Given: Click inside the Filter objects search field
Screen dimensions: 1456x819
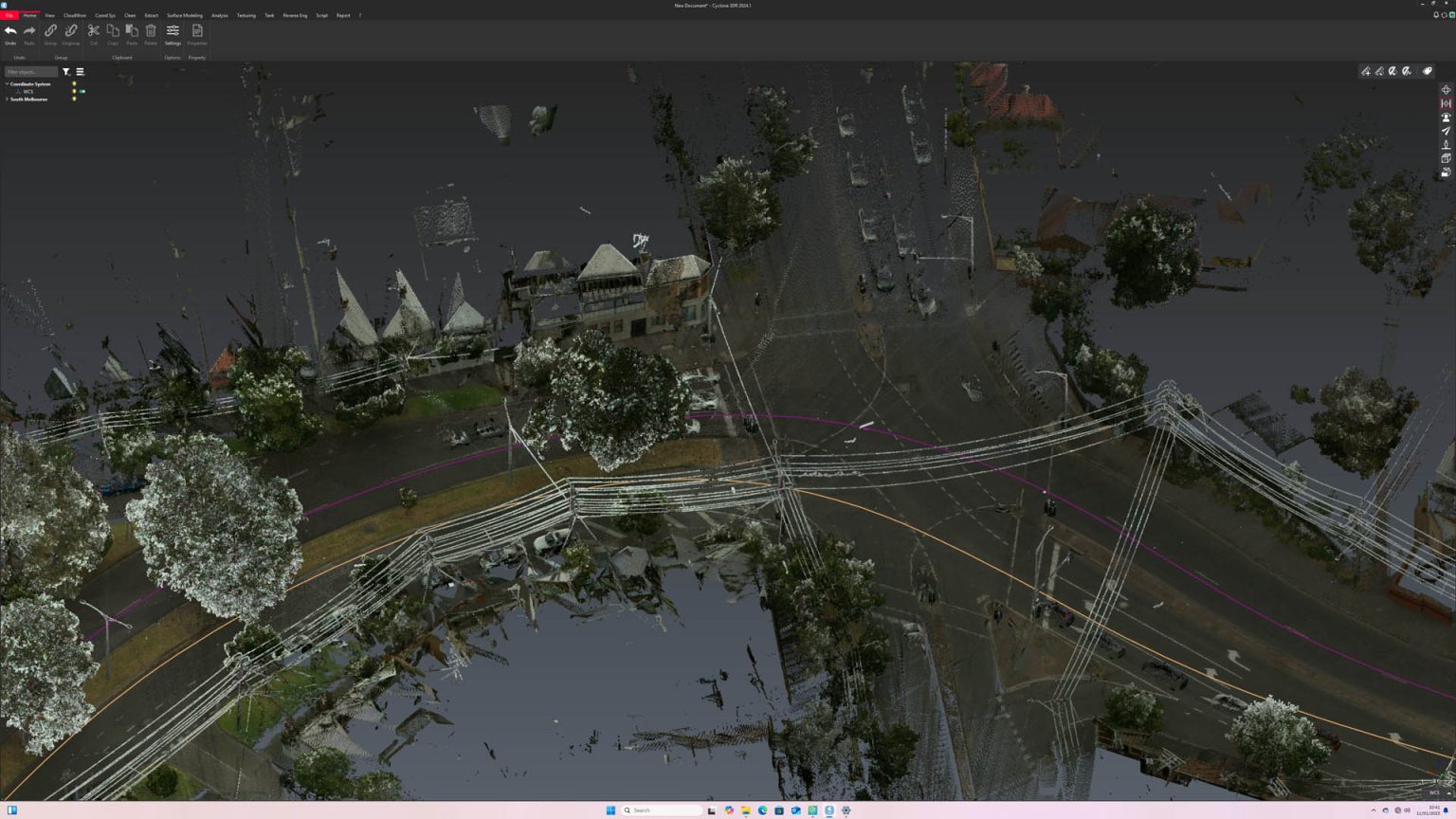Looking at the screenshot, I should click(31, 72).
